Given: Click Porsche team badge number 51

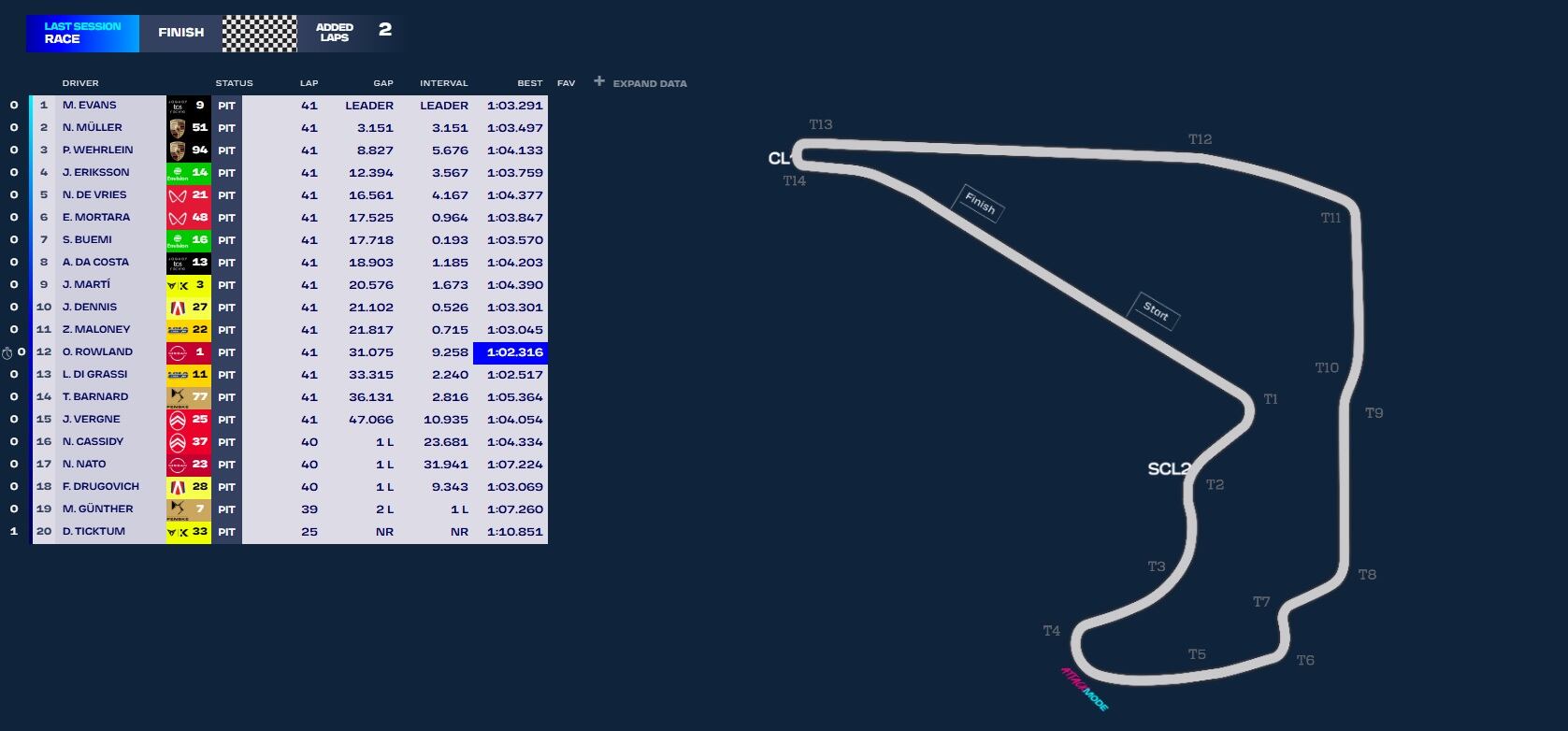Looking at the screenshot, I should (x=188, y=128).
